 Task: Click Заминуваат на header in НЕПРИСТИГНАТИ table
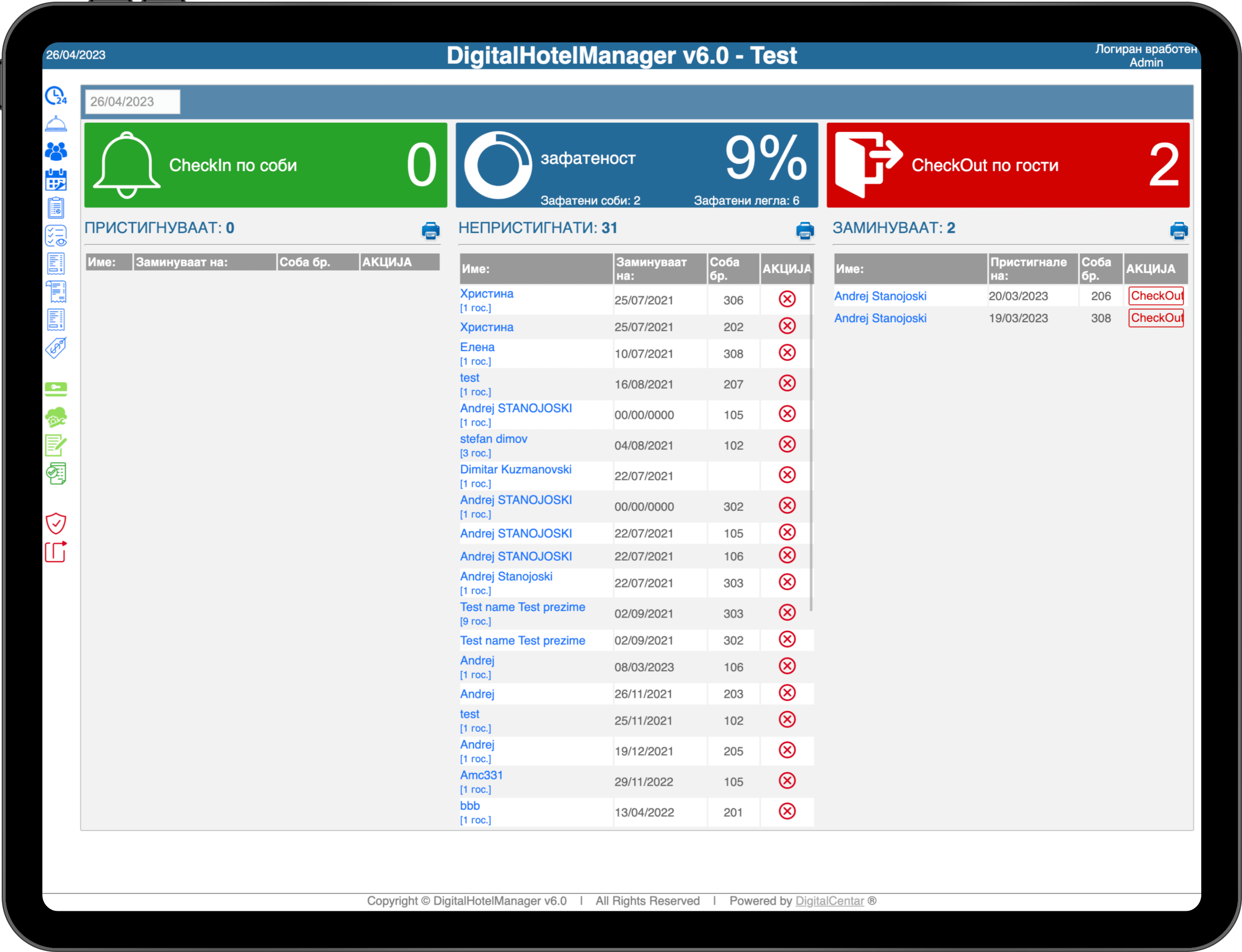coord(660,268)
